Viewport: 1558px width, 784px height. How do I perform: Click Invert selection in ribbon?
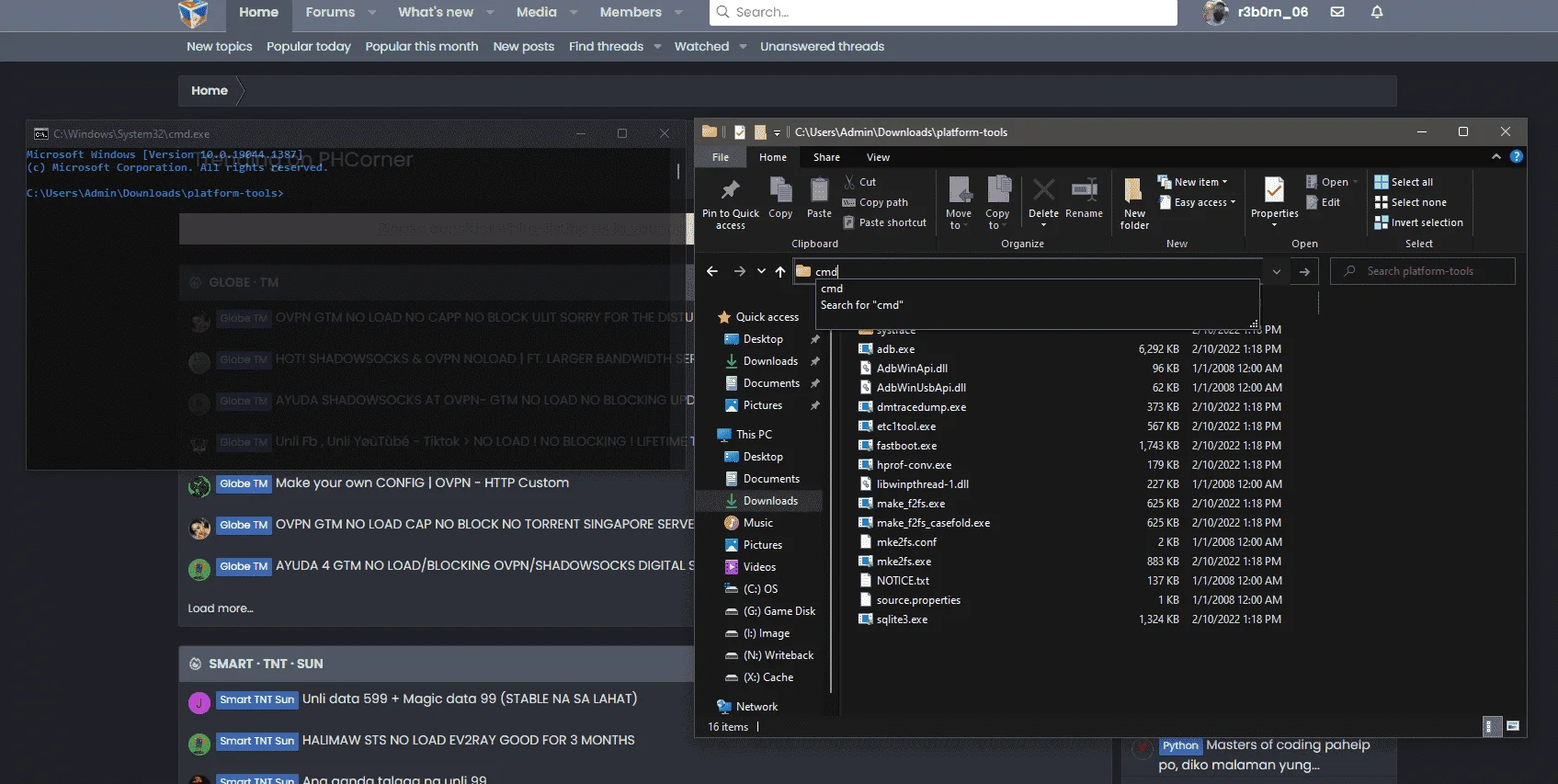1418,222
